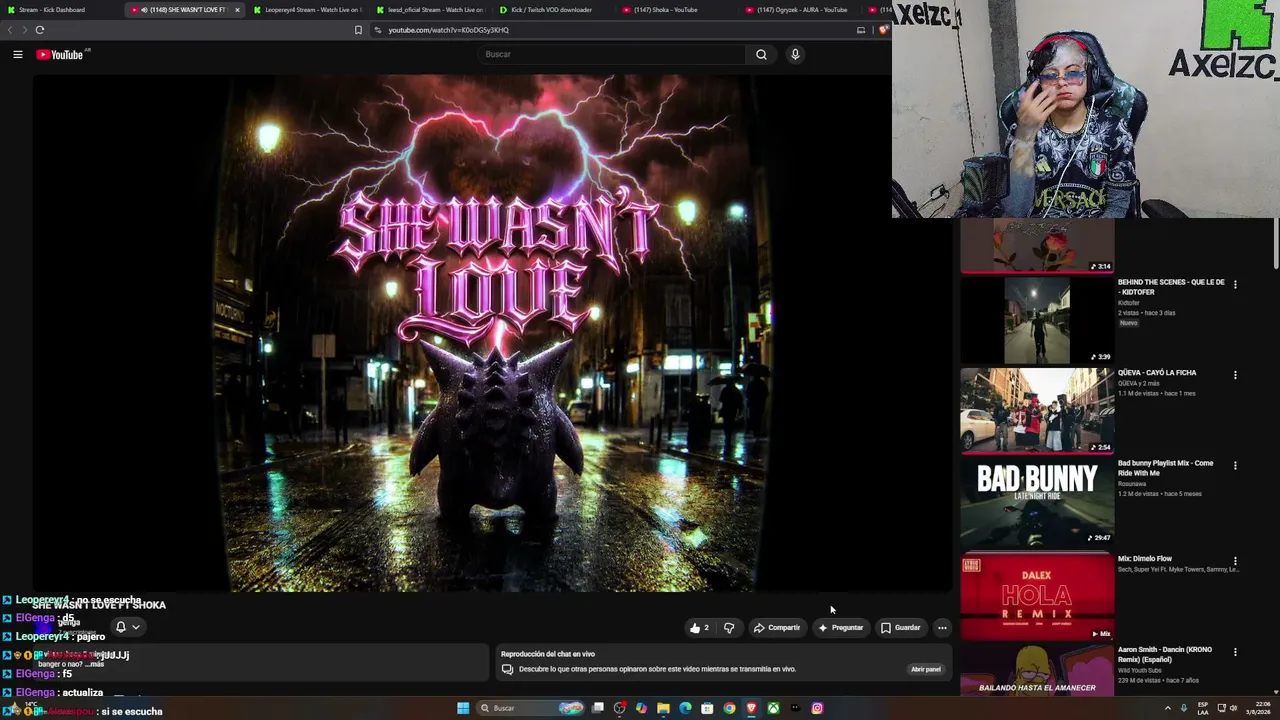Start voice search with the microphone icon
The image size is (1280, 720).
795,54
